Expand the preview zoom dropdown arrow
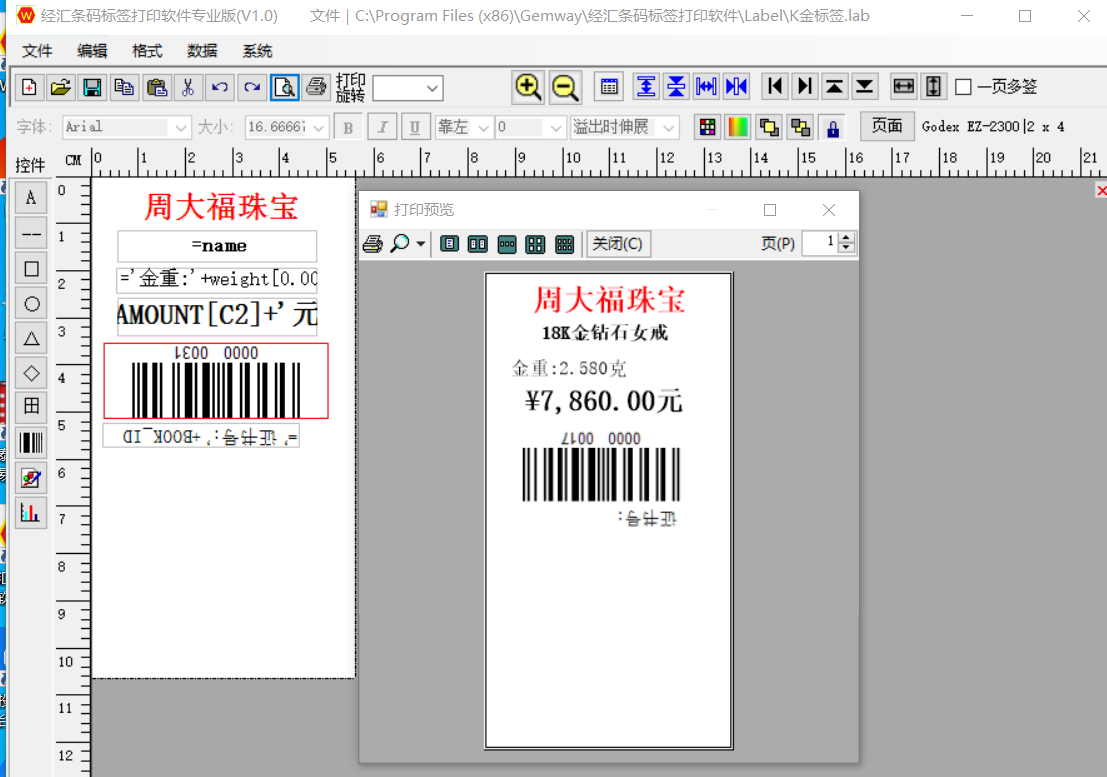The height and width of the screenshot is (777, 1107). click(421, 244)
